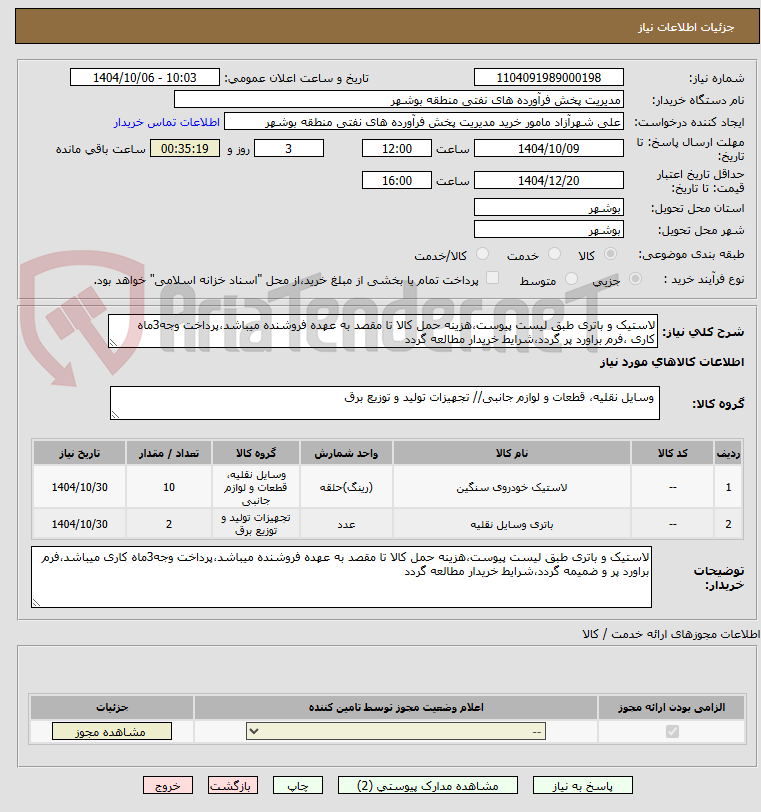761x812 pixels.
Task: Select the کالا radio button
Action: click(610, 254)
